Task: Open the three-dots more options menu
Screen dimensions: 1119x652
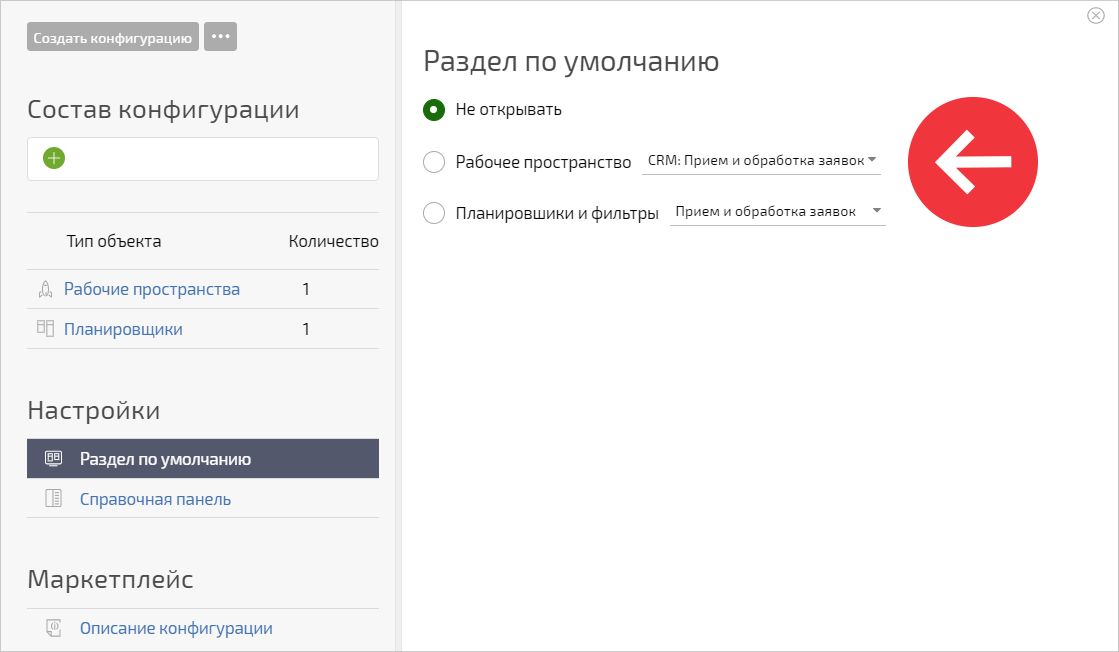Action: pyautogui.click(x=221, y=36)
